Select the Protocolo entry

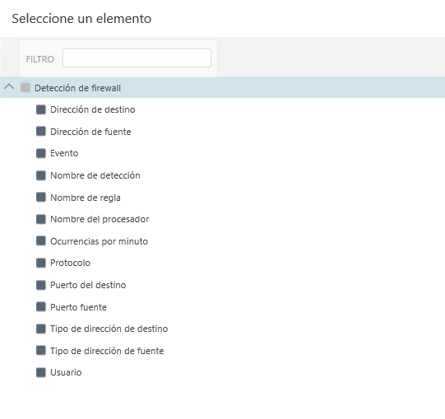(x=70, y=263)
